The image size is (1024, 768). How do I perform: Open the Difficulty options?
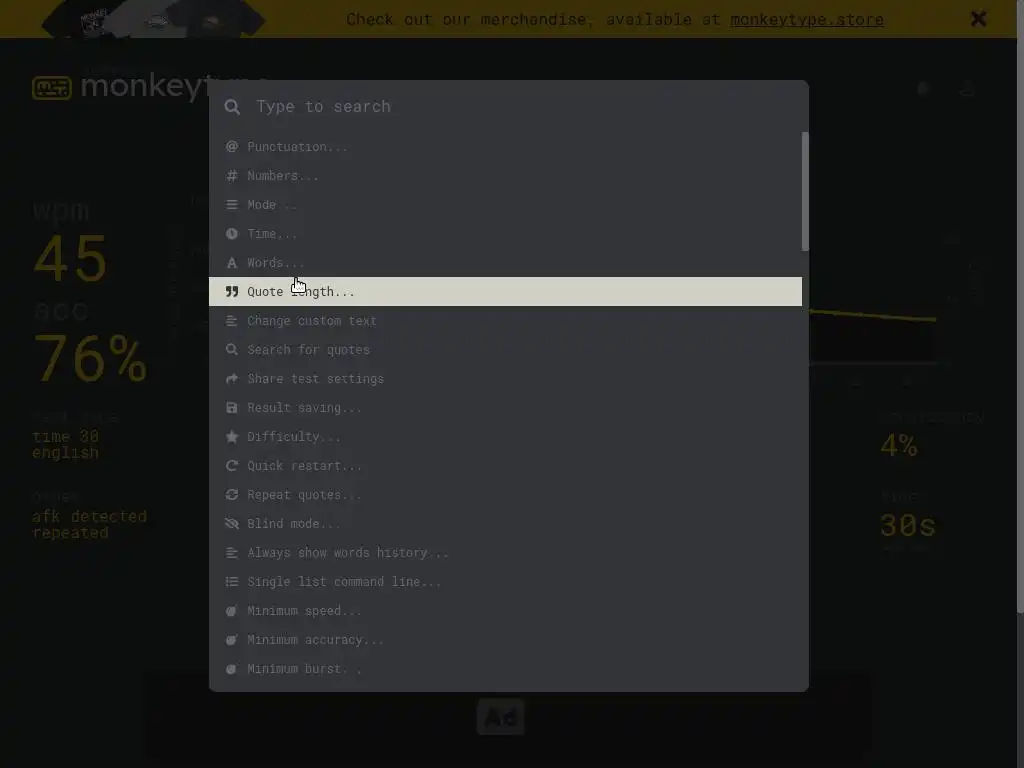pos(505,437)
